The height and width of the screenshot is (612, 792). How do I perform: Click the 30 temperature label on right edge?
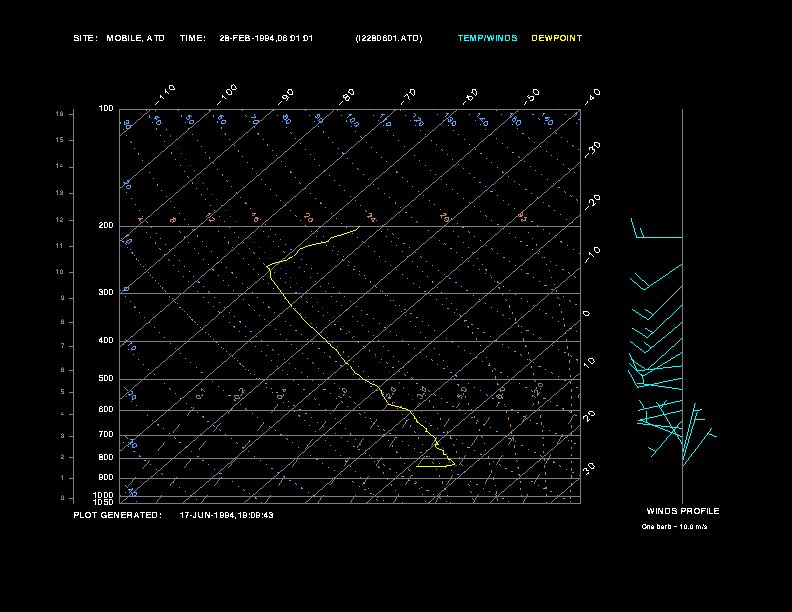click(589, 468)
